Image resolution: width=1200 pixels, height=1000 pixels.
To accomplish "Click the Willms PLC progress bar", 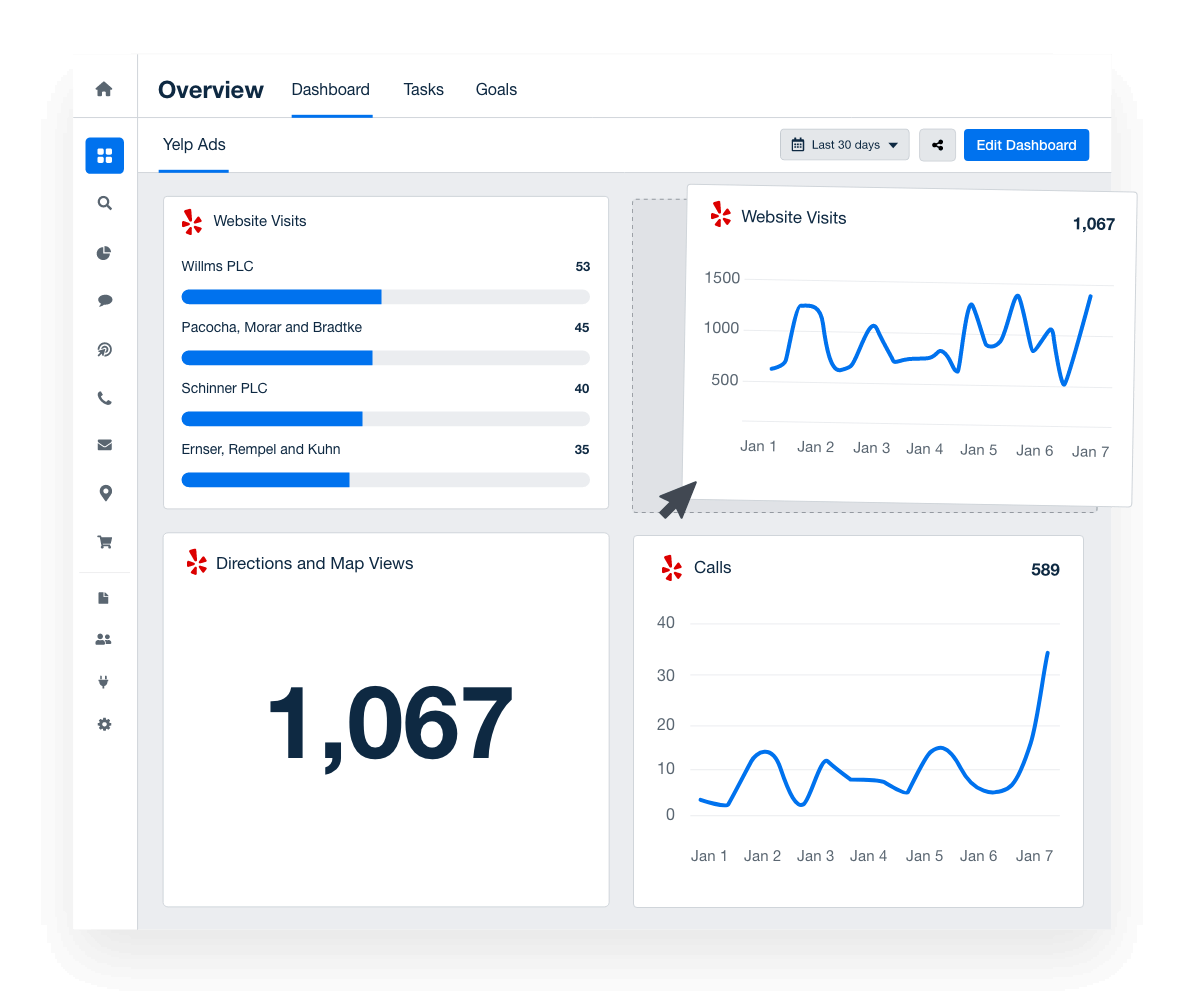I will 385,297.
